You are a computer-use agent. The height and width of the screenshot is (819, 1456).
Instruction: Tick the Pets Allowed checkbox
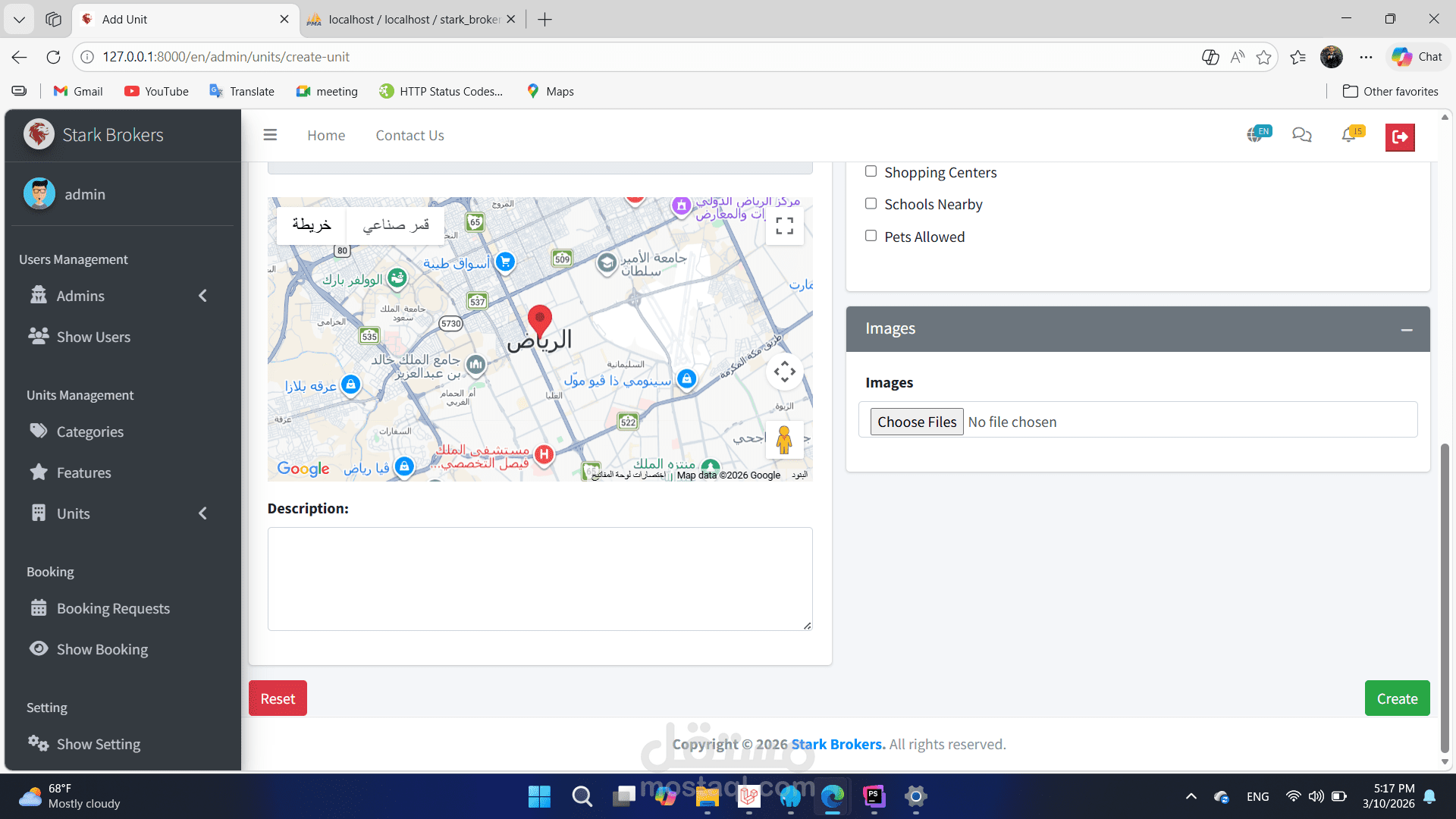pos(871,236)
